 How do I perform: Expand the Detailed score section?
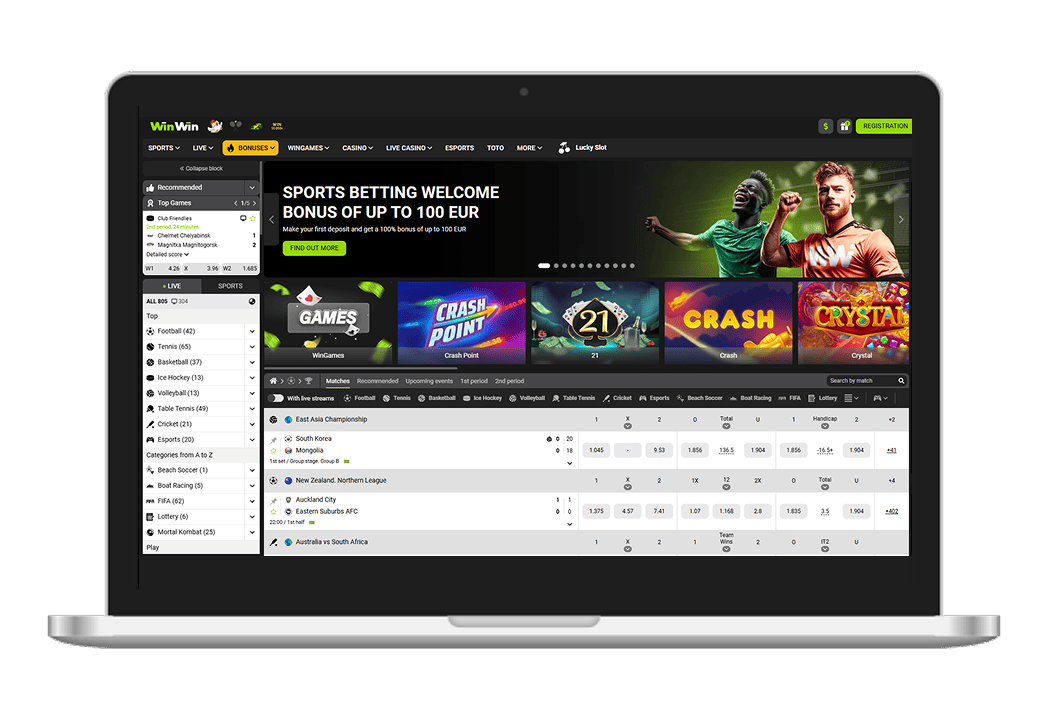tap(168, 255)
